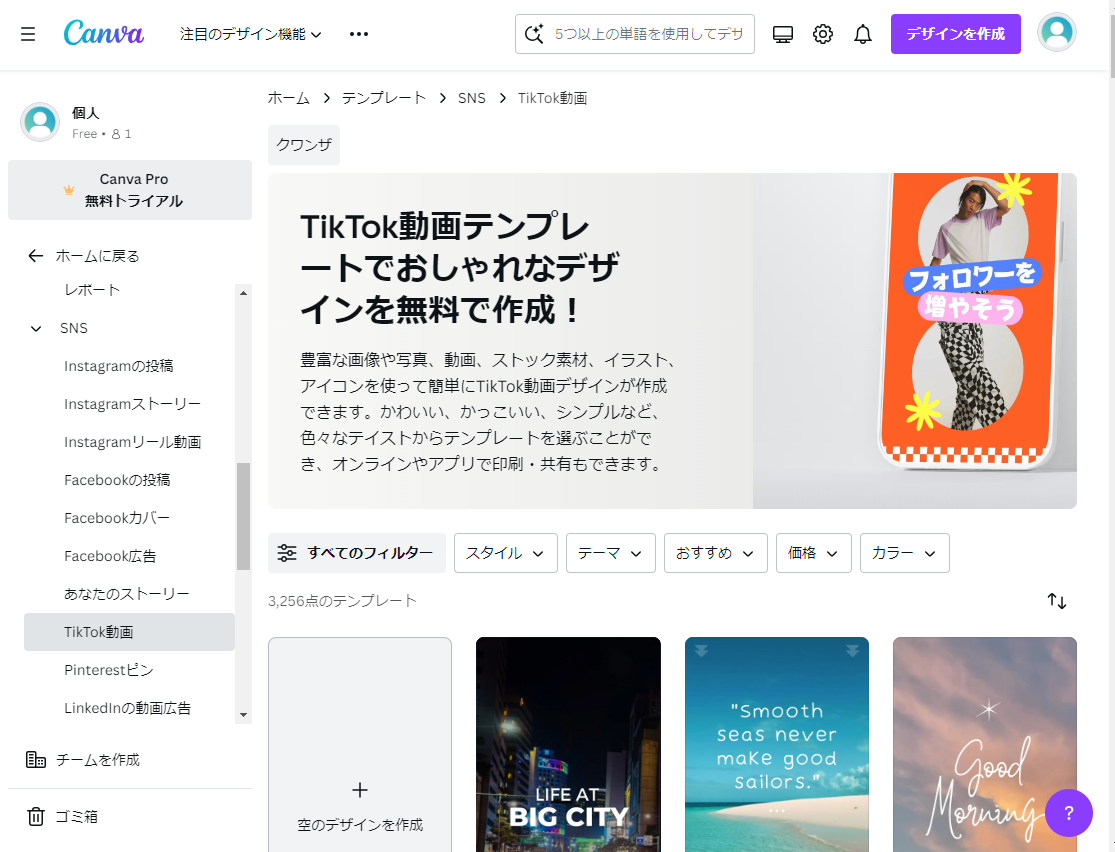The image size is (1115, 852).
Task: Open the purple help question mark button
Action: point(1069,813)
